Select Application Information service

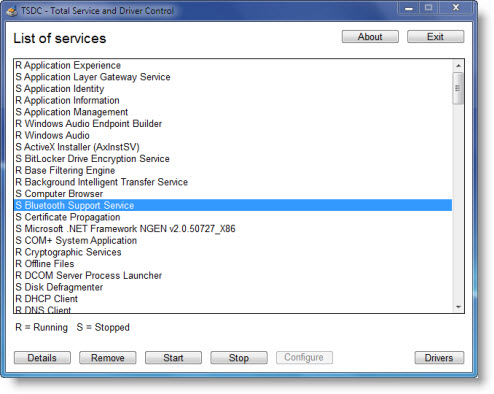click(x=233, y=100)
